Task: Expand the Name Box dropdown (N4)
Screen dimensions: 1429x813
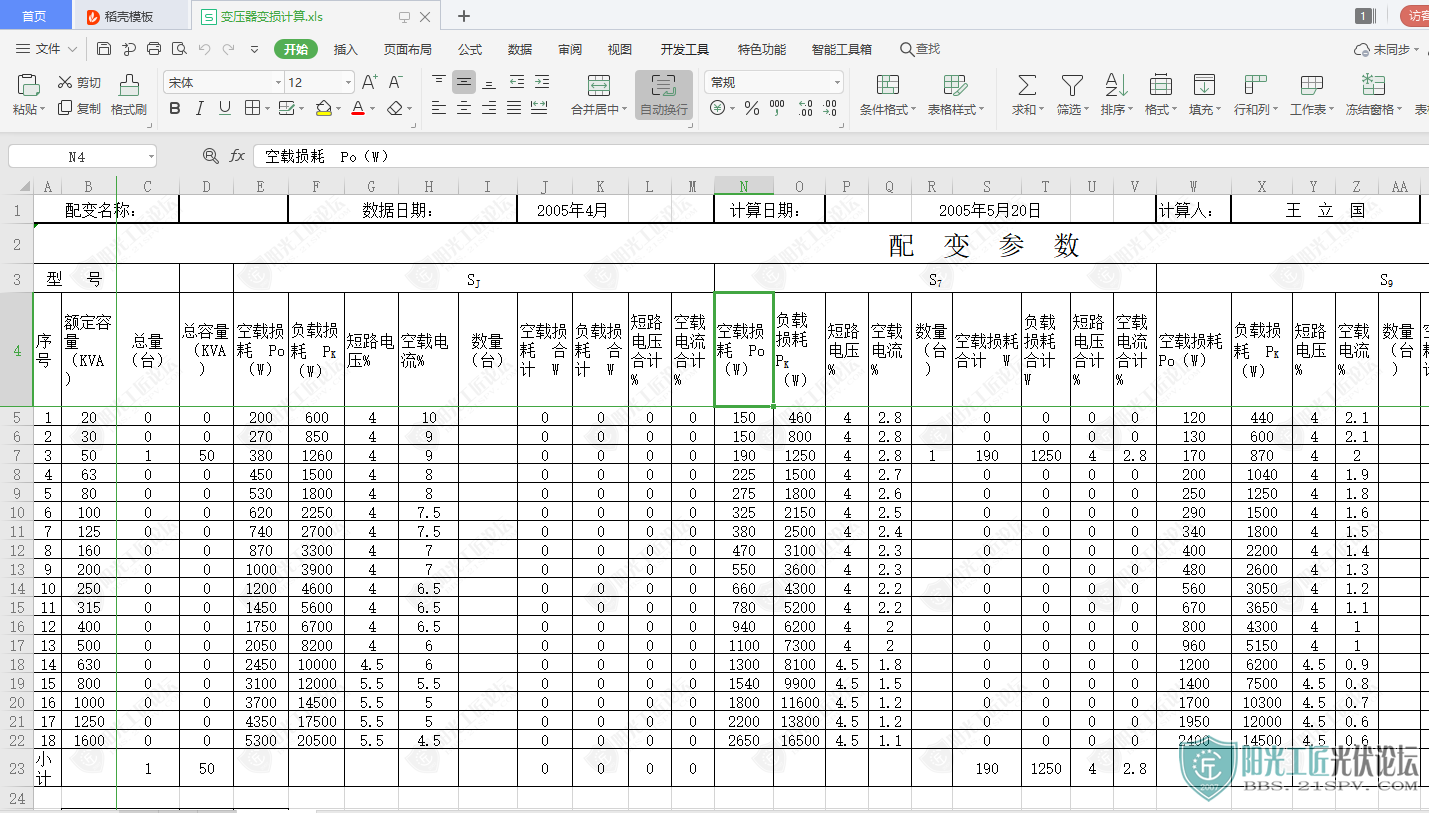Action: (150, 157)
